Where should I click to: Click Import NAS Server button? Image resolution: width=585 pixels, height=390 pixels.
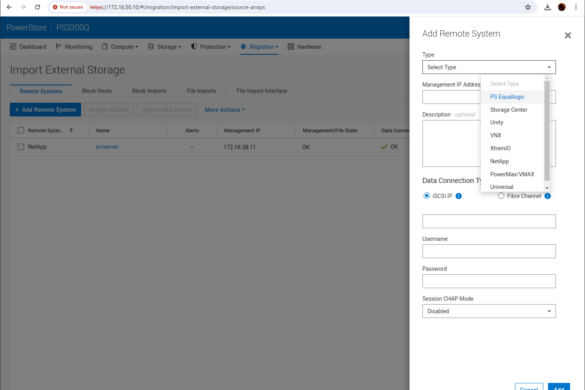pyautogui.click(x=166, y=110)
